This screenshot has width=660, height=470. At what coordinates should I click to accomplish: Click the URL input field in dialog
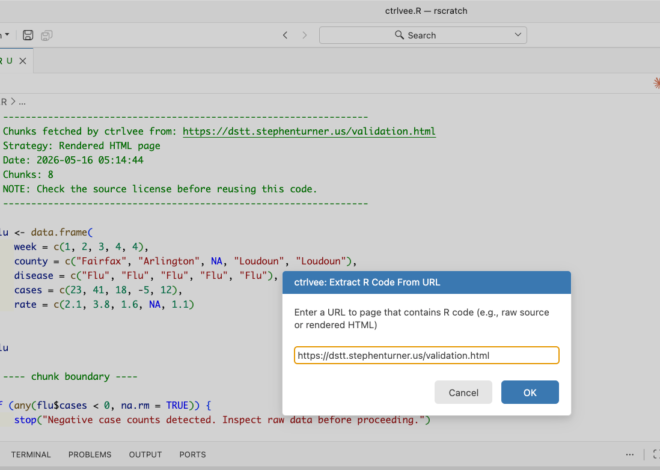tap(426, 355)
